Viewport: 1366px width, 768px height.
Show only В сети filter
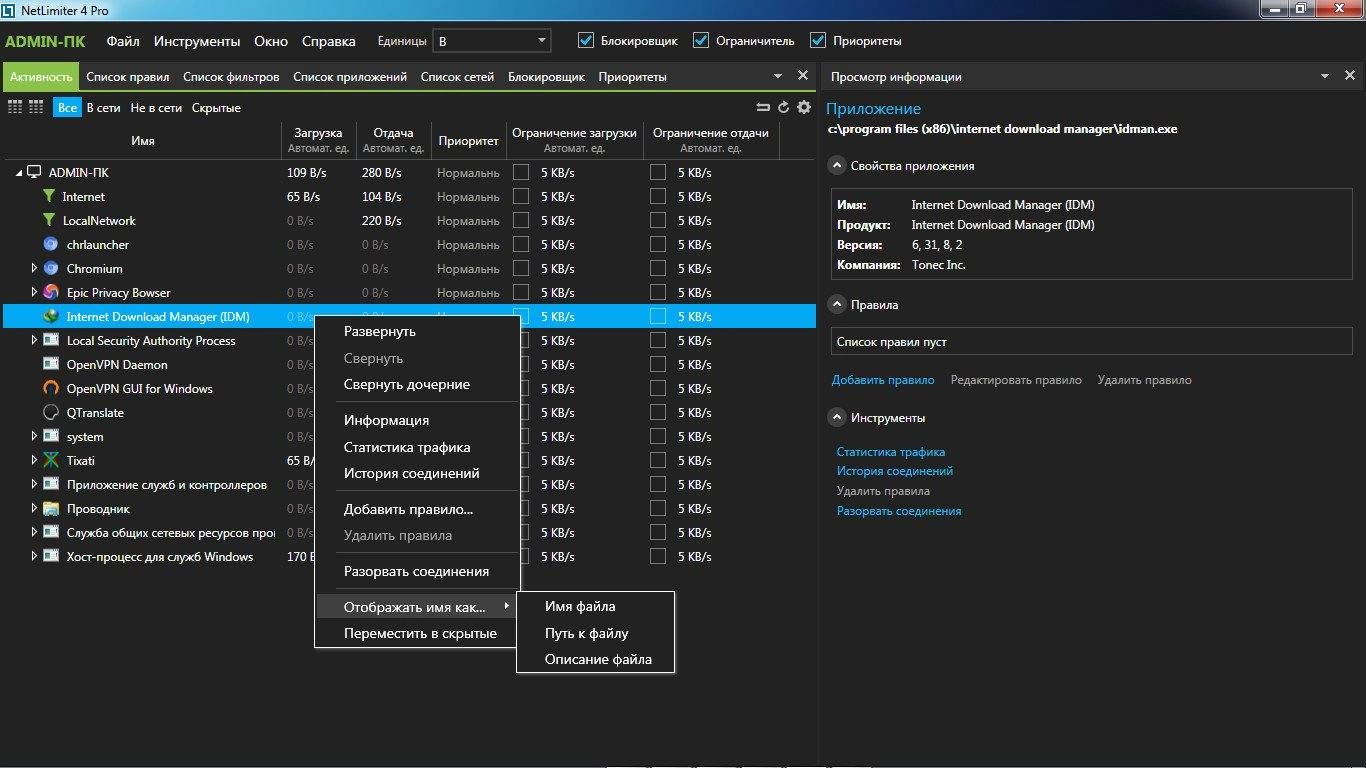pyautogui.click(x=103, y=108)
